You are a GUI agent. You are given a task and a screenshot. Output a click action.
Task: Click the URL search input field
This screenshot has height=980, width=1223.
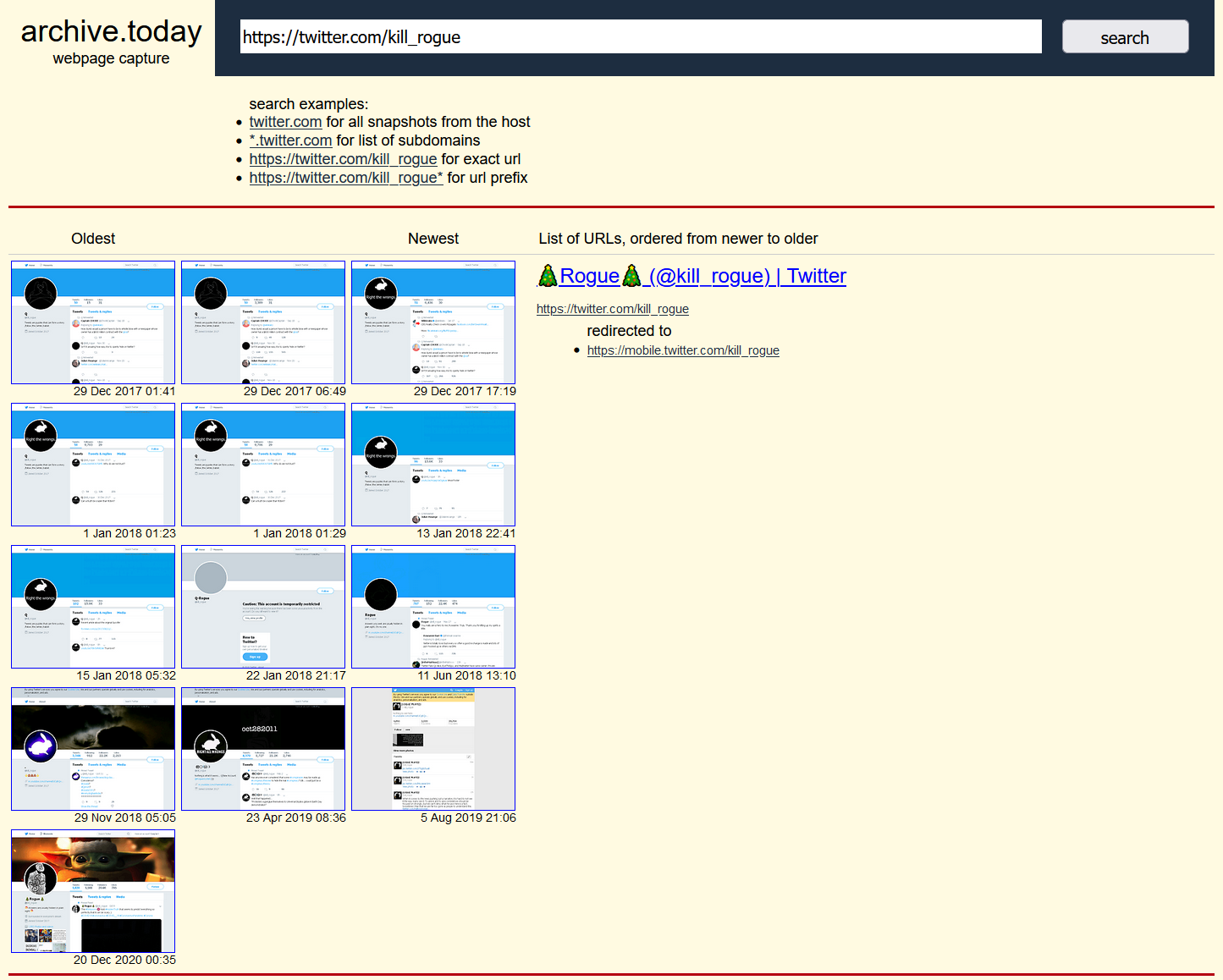641,36
